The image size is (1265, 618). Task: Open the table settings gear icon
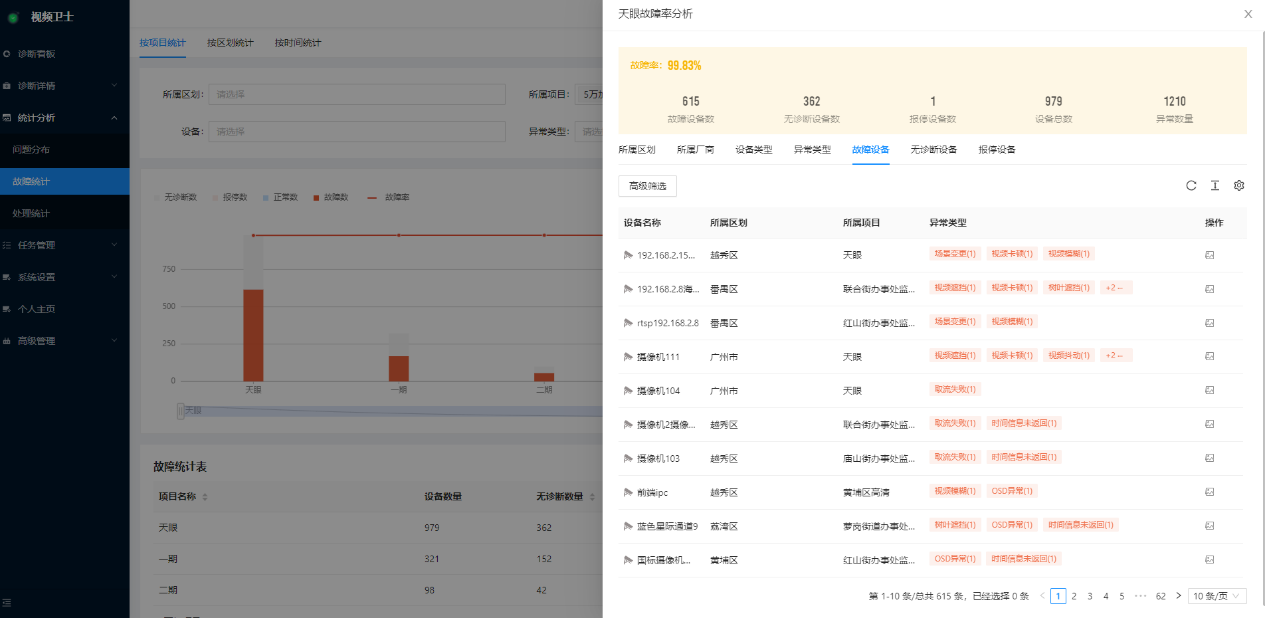(x=1239, y=185)
